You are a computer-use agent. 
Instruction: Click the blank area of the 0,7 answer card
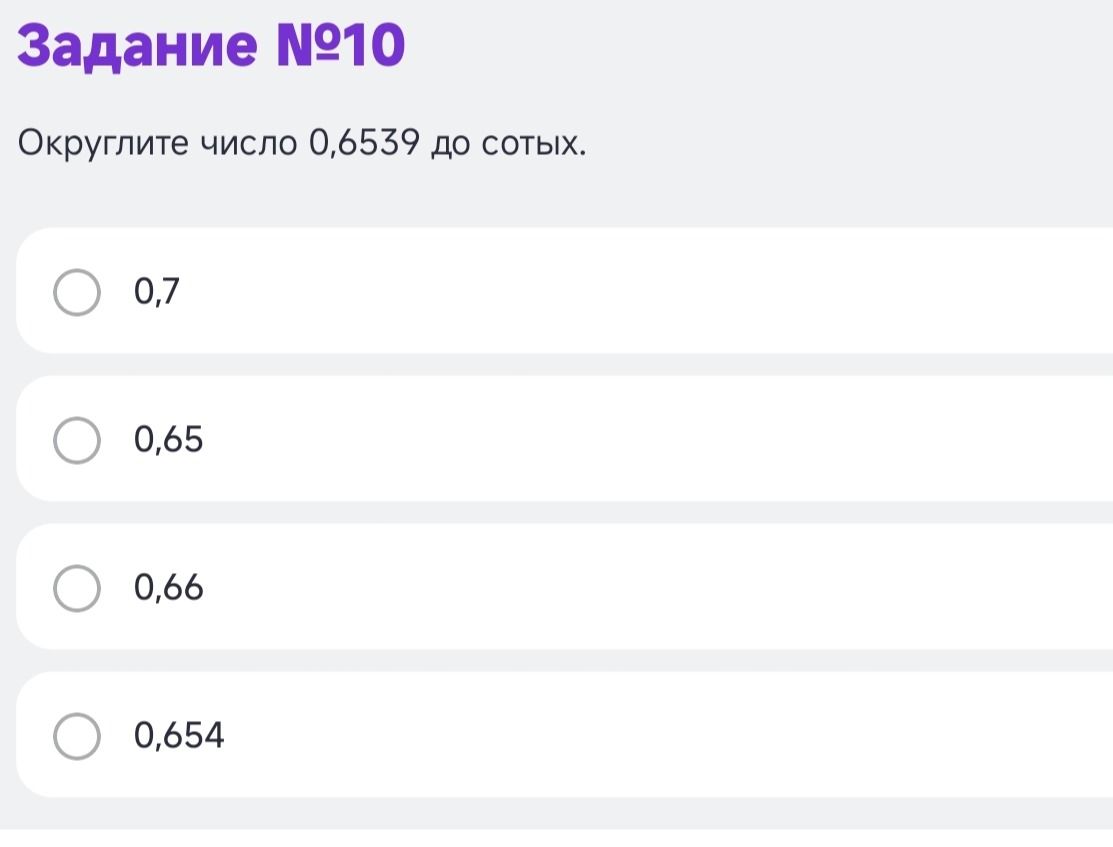point(639,290)
